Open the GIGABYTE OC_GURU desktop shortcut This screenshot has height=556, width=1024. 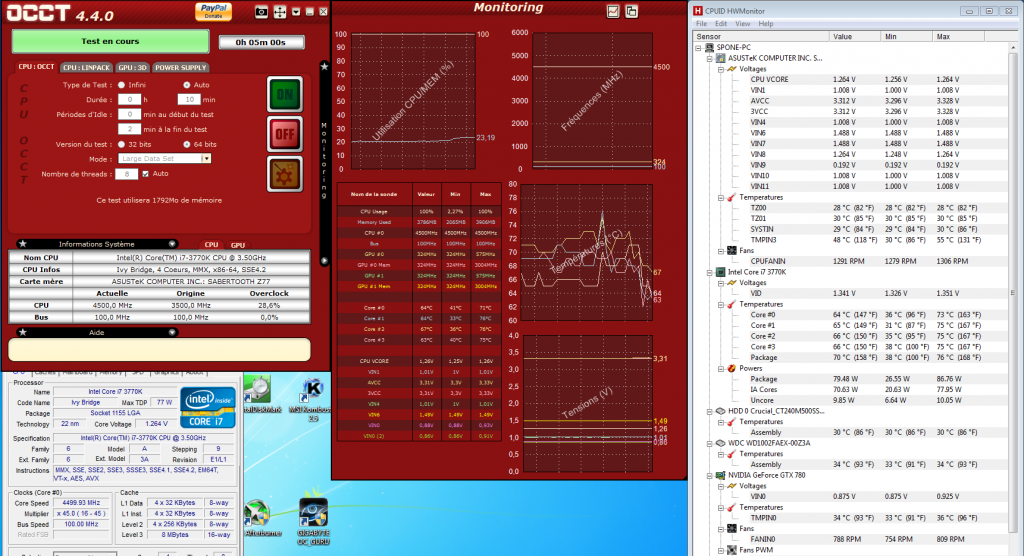point(313,521)
